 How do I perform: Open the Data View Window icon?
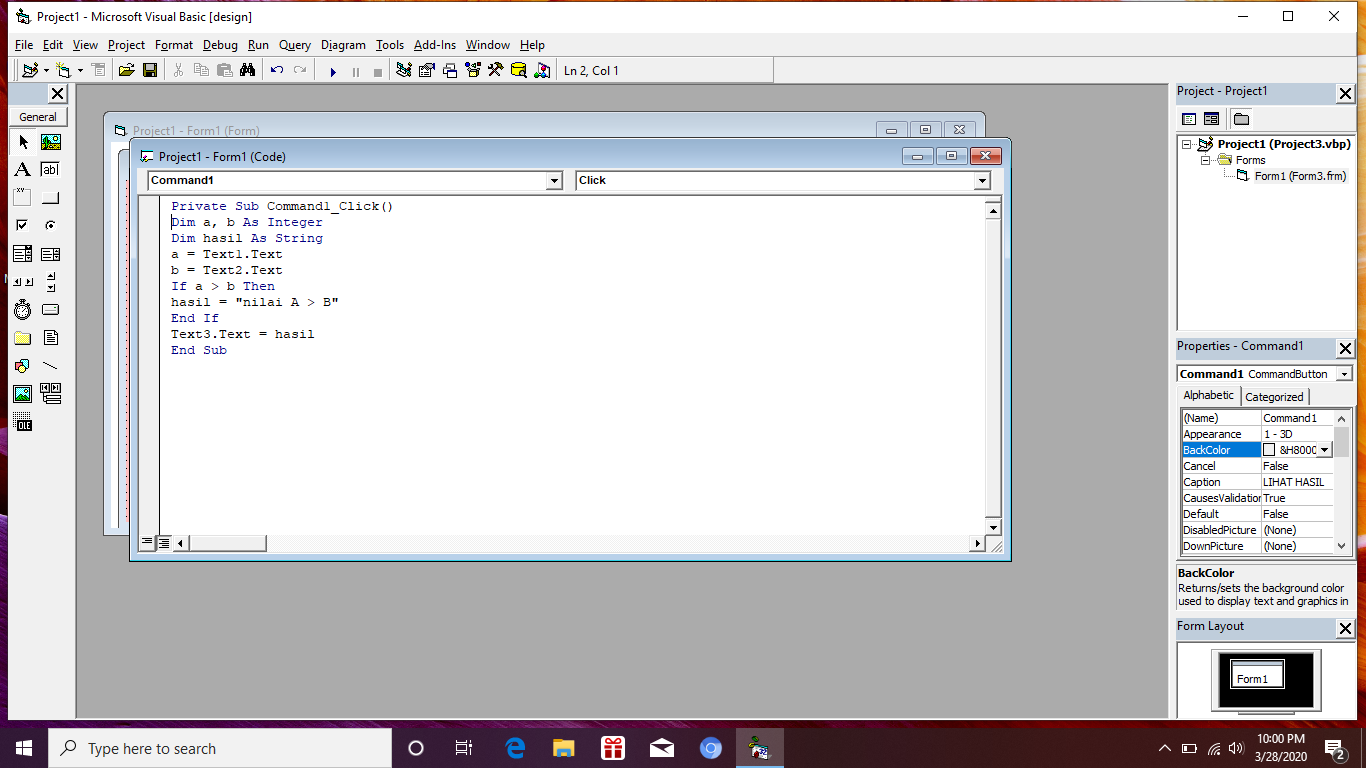point(519,70)
